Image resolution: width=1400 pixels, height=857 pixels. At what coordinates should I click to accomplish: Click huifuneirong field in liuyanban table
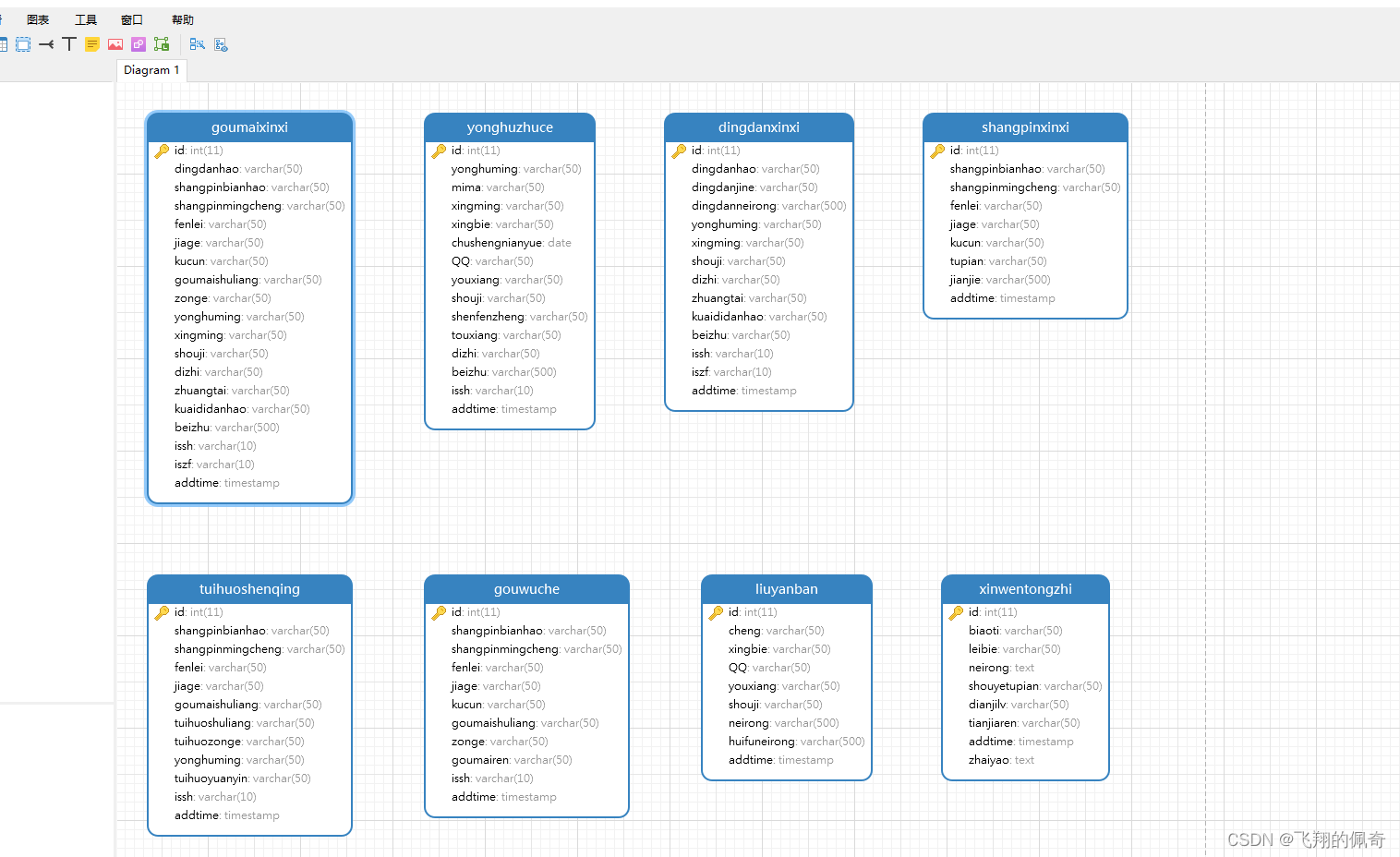[796, 742]
